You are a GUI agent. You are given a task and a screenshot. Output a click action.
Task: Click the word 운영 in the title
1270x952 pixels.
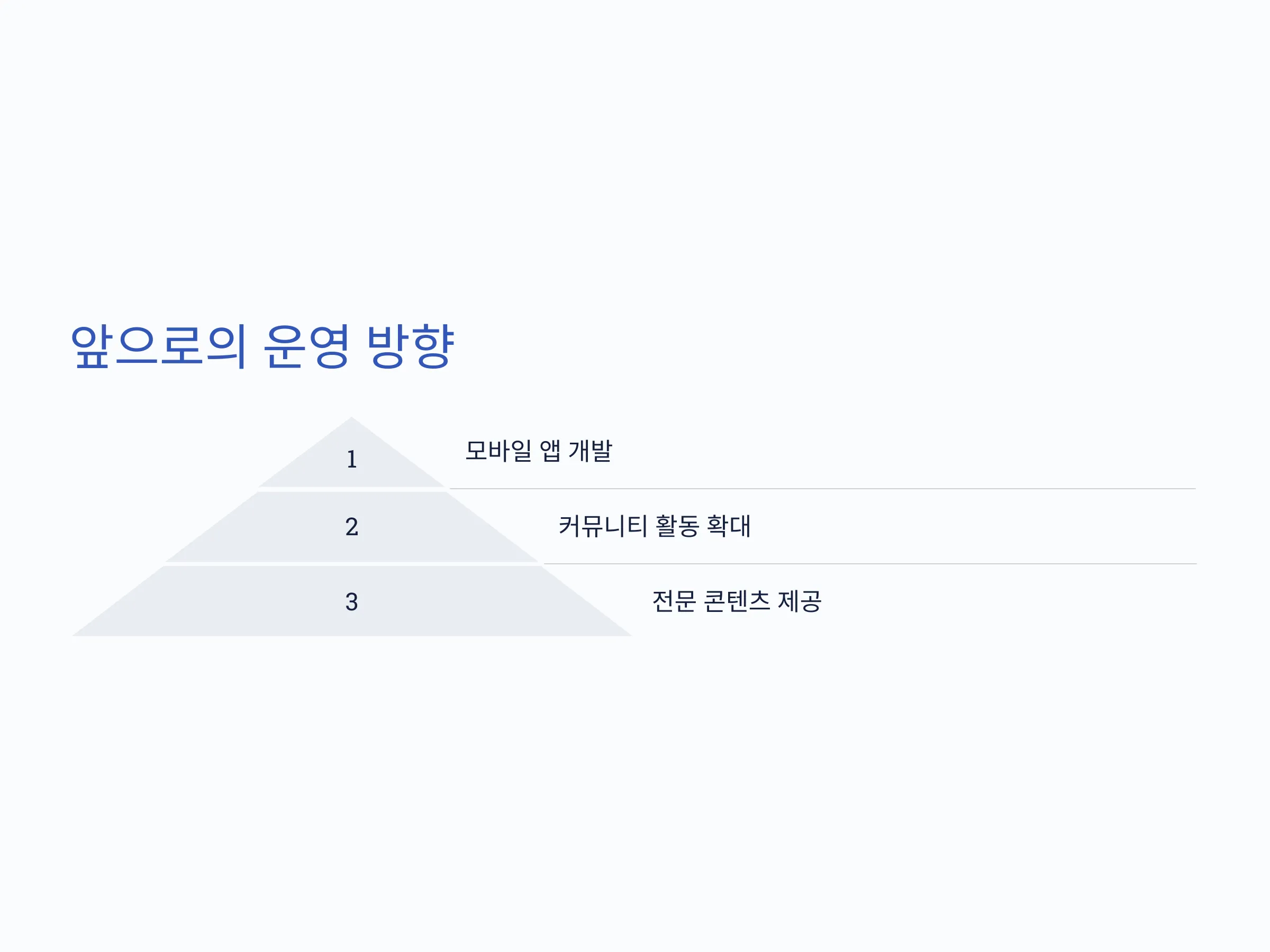click(306, 346)
